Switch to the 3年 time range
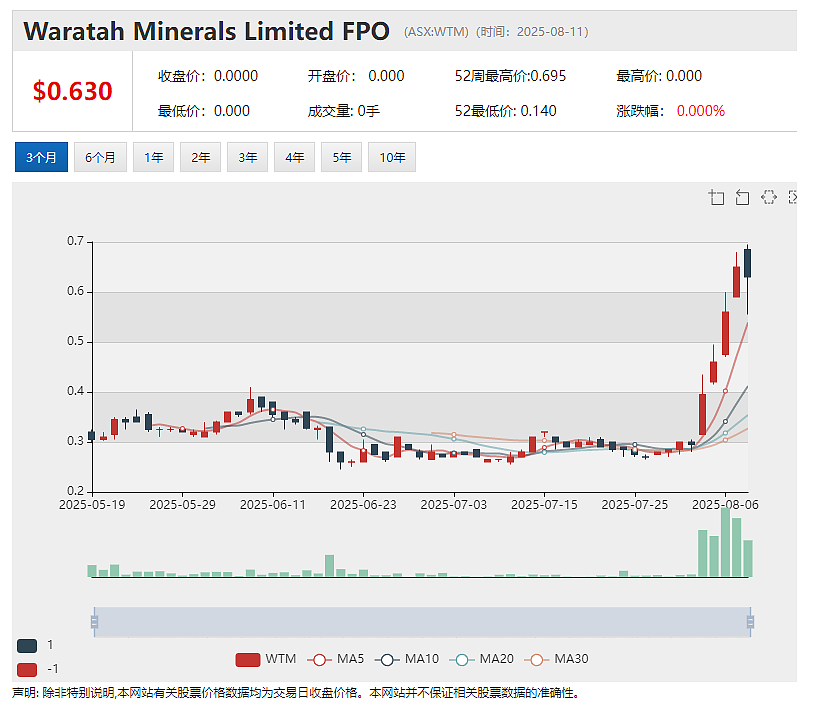The height and width of the screenshot is (714, 816). (247, 157)
